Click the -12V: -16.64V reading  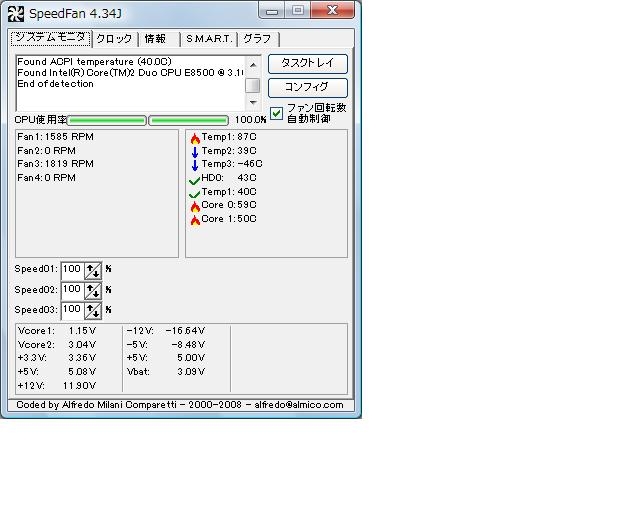click(x=166, y=331)
